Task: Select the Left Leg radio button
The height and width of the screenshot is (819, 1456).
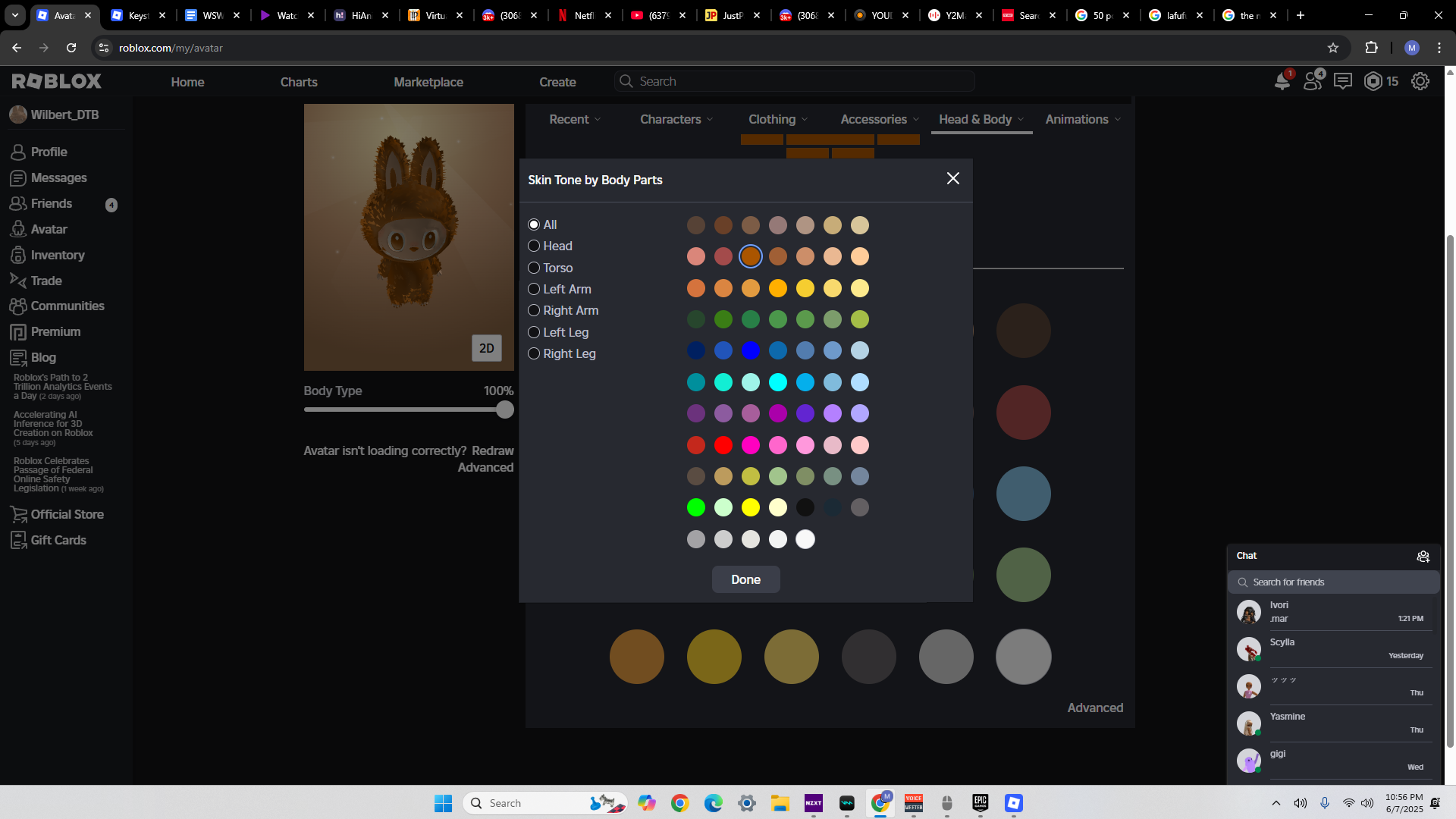Action: coord(534,333)
